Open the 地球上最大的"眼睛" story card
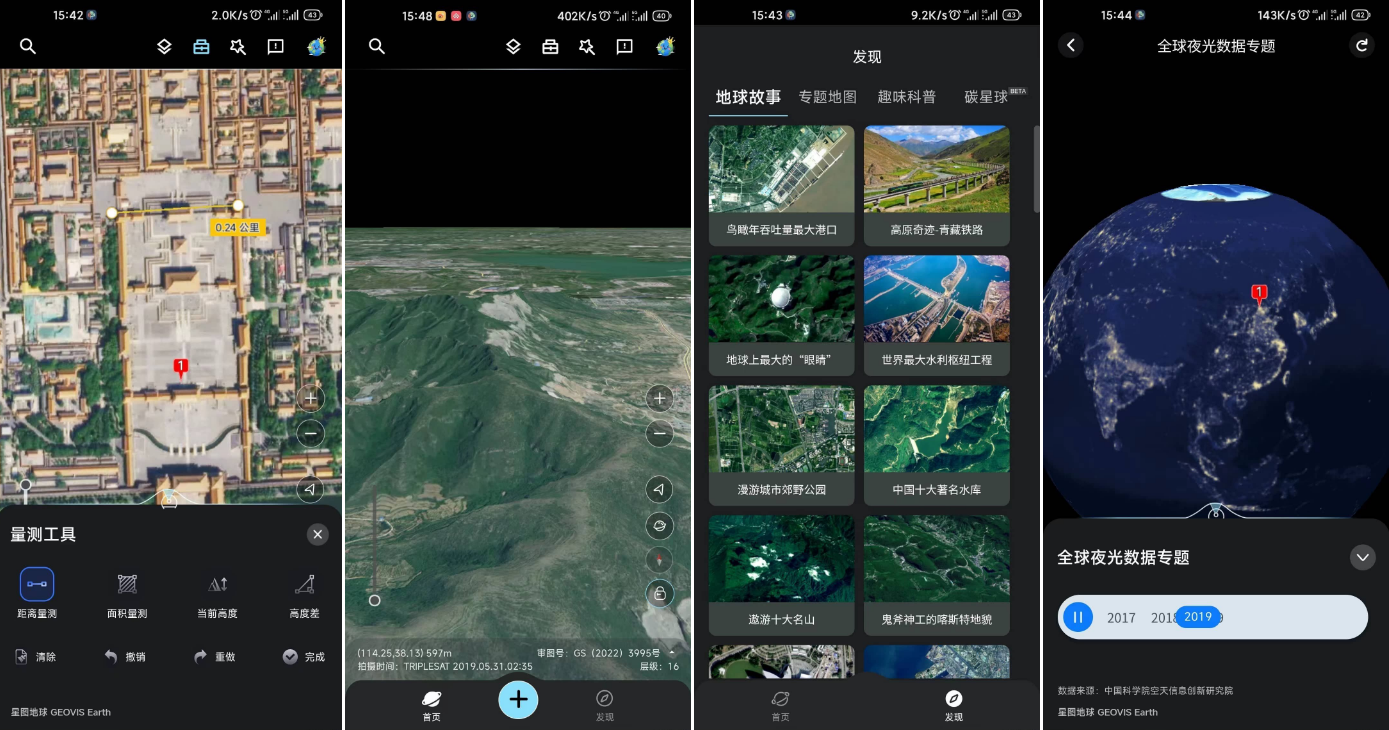Image resolution: width=1389 pixels, height=730 pixels. tap(781, 316)
